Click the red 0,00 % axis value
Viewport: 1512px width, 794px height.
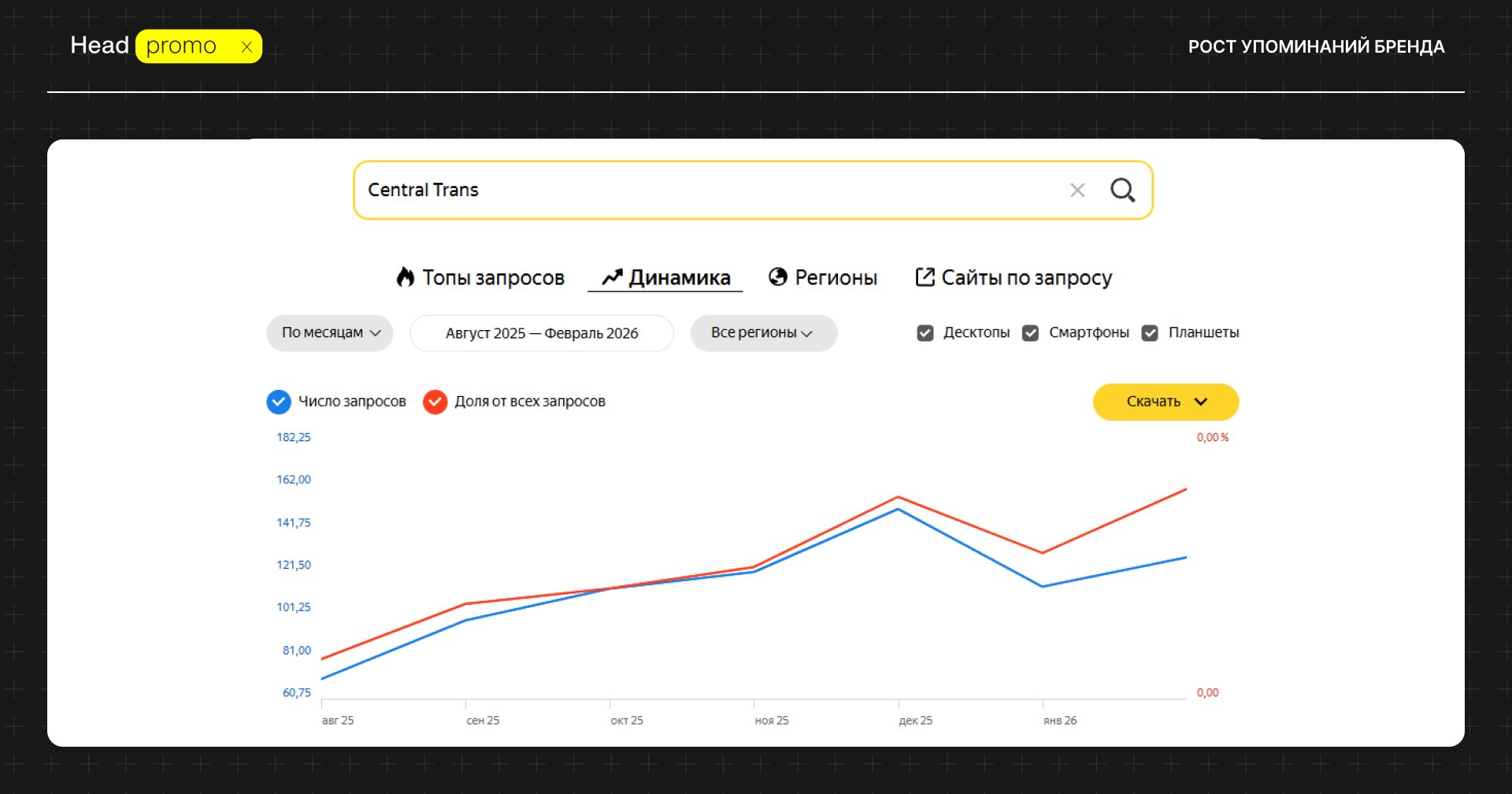1213,438
